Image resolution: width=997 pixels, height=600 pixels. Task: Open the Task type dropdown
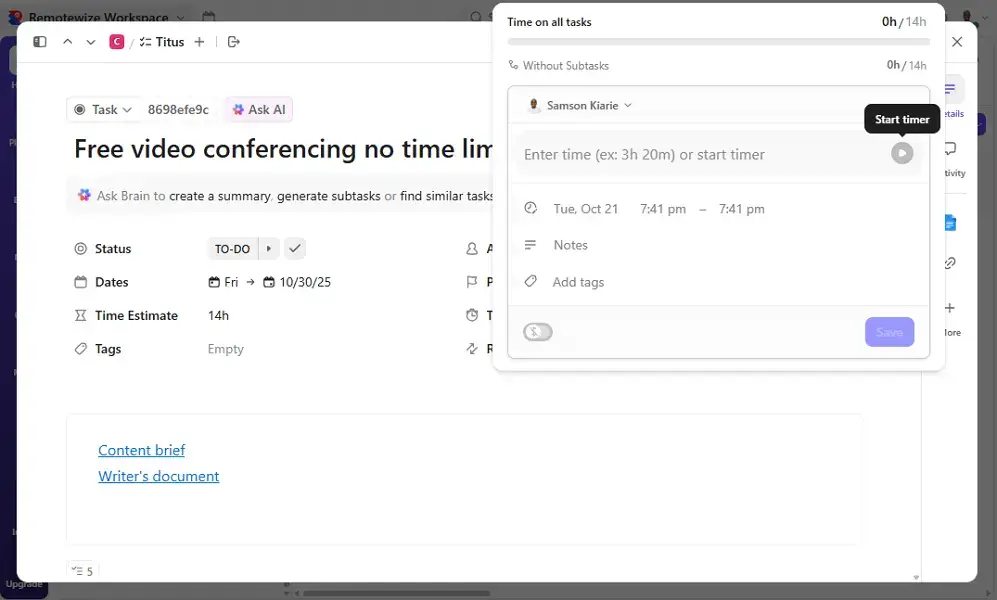[x=103, y=110]
